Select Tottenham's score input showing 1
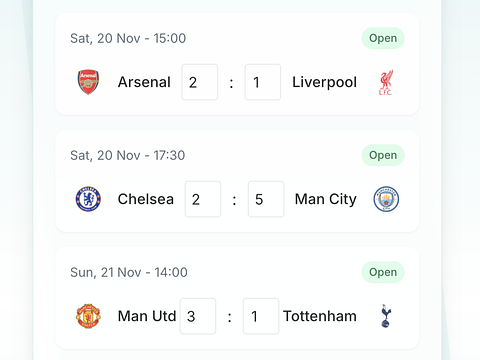 tap(261, 316)
